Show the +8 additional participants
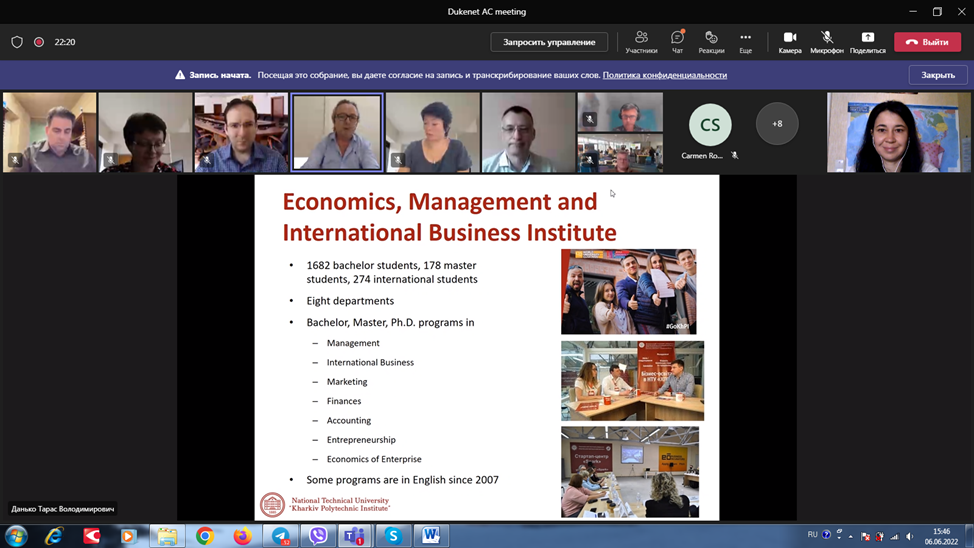Screen dimensions: 974x548 (x=777, y=124)
